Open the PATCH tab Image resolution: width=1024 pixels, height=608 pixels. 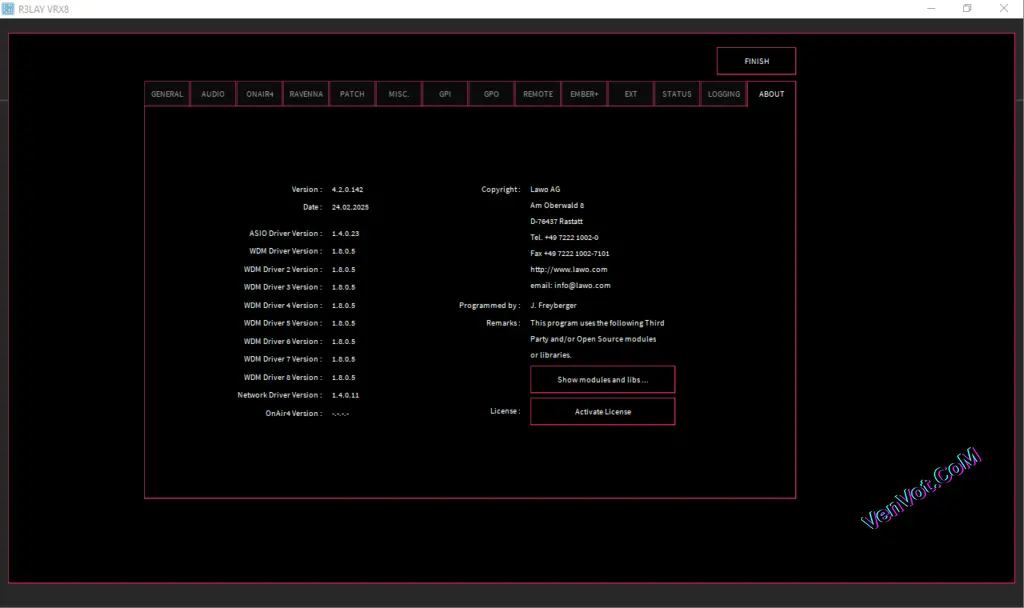352,94
